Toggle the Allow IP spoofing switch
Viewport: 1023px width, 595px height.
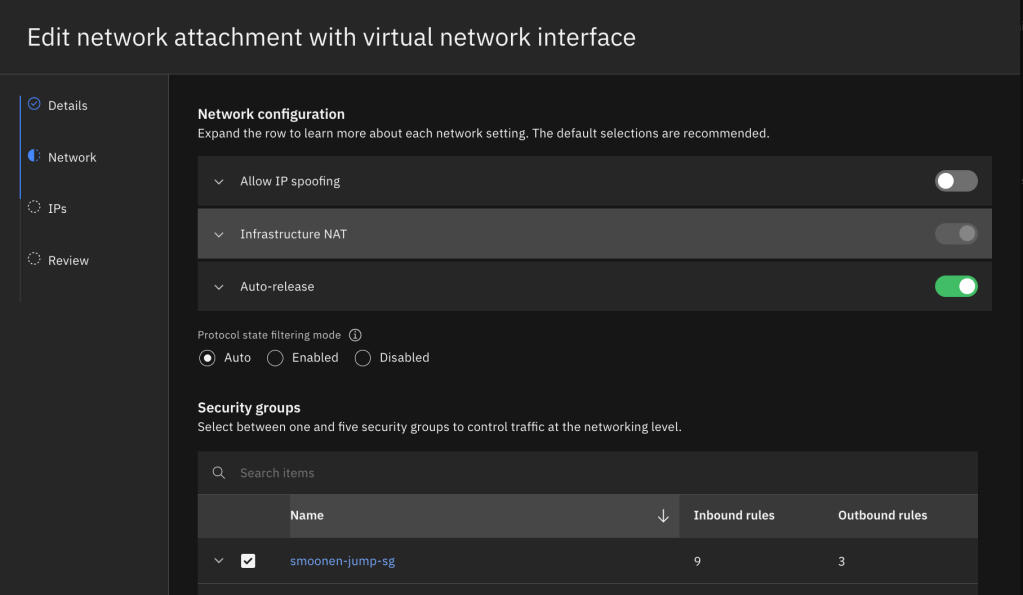pyautogui.click(x=956, y=181)
